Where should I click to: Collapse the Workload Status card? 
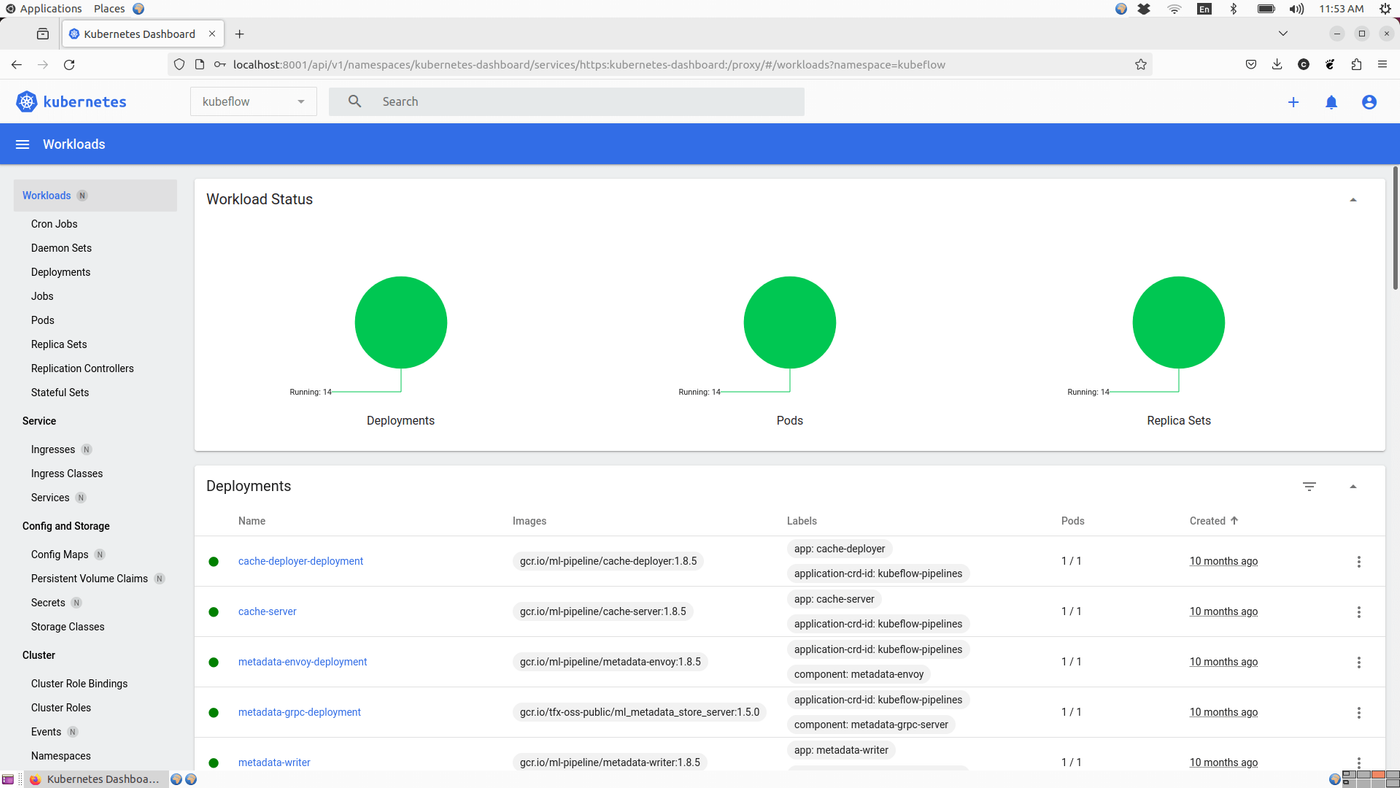pyautogui.click(x=1353, y=200)
